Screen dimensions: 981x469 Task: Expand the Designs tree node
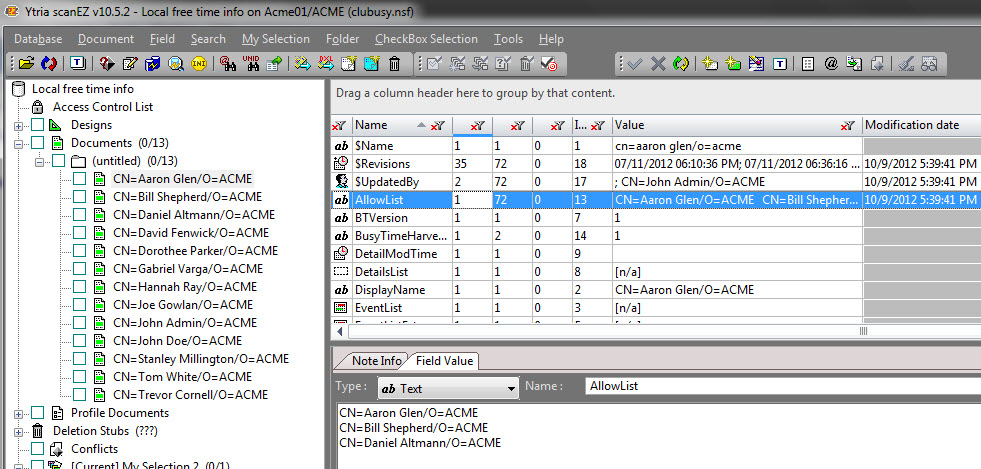click(x=19, y=125)
